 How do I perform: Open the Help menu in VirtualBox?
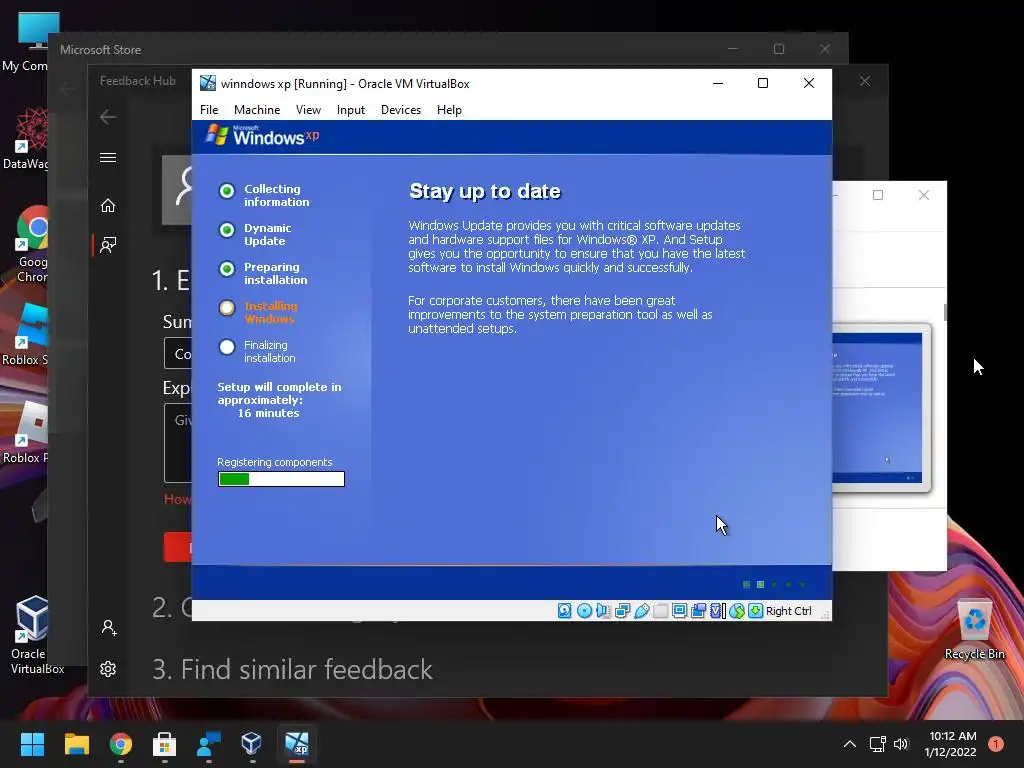coord(449,110)
